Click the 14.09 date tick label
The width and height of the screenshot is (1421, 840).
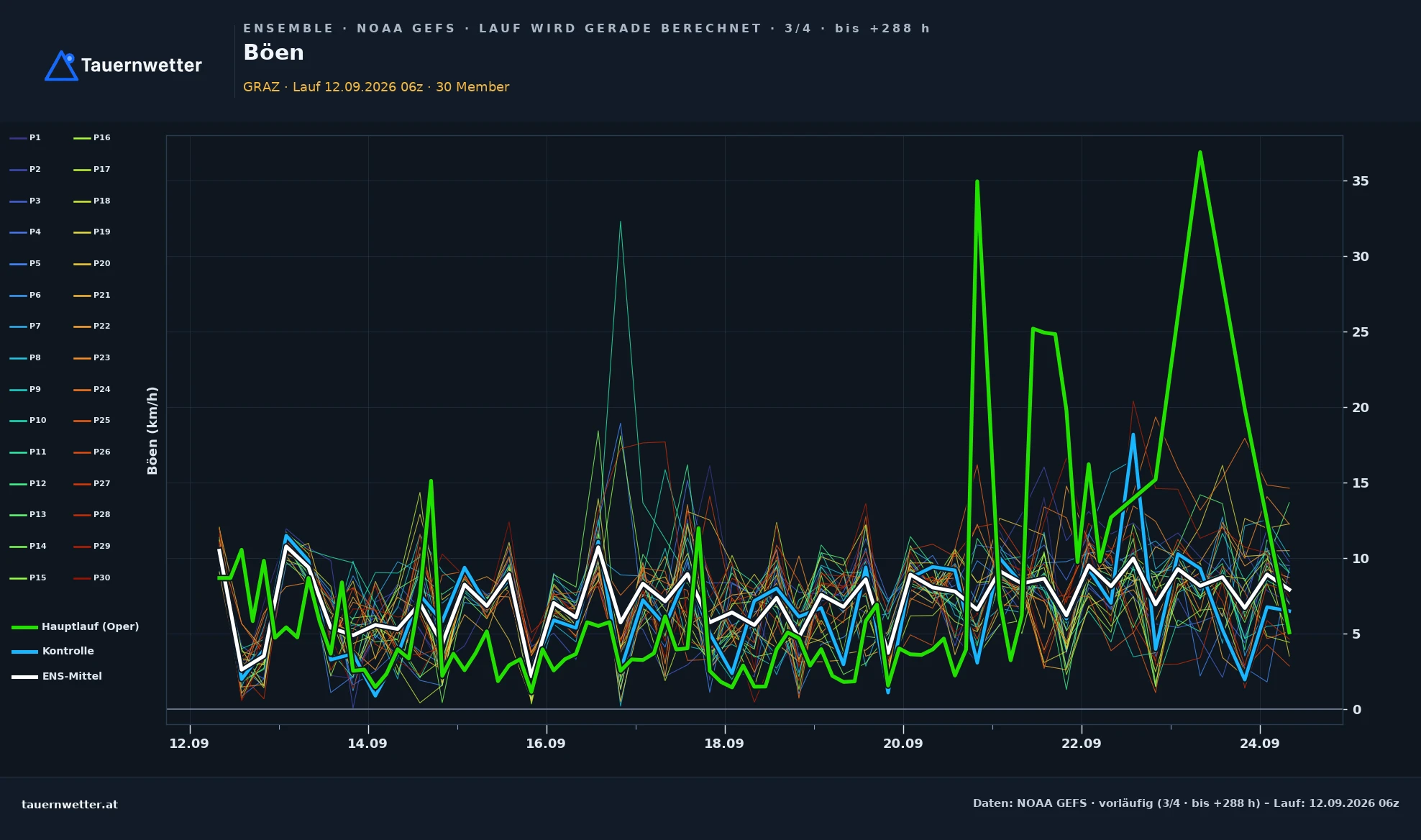(367, 744)
